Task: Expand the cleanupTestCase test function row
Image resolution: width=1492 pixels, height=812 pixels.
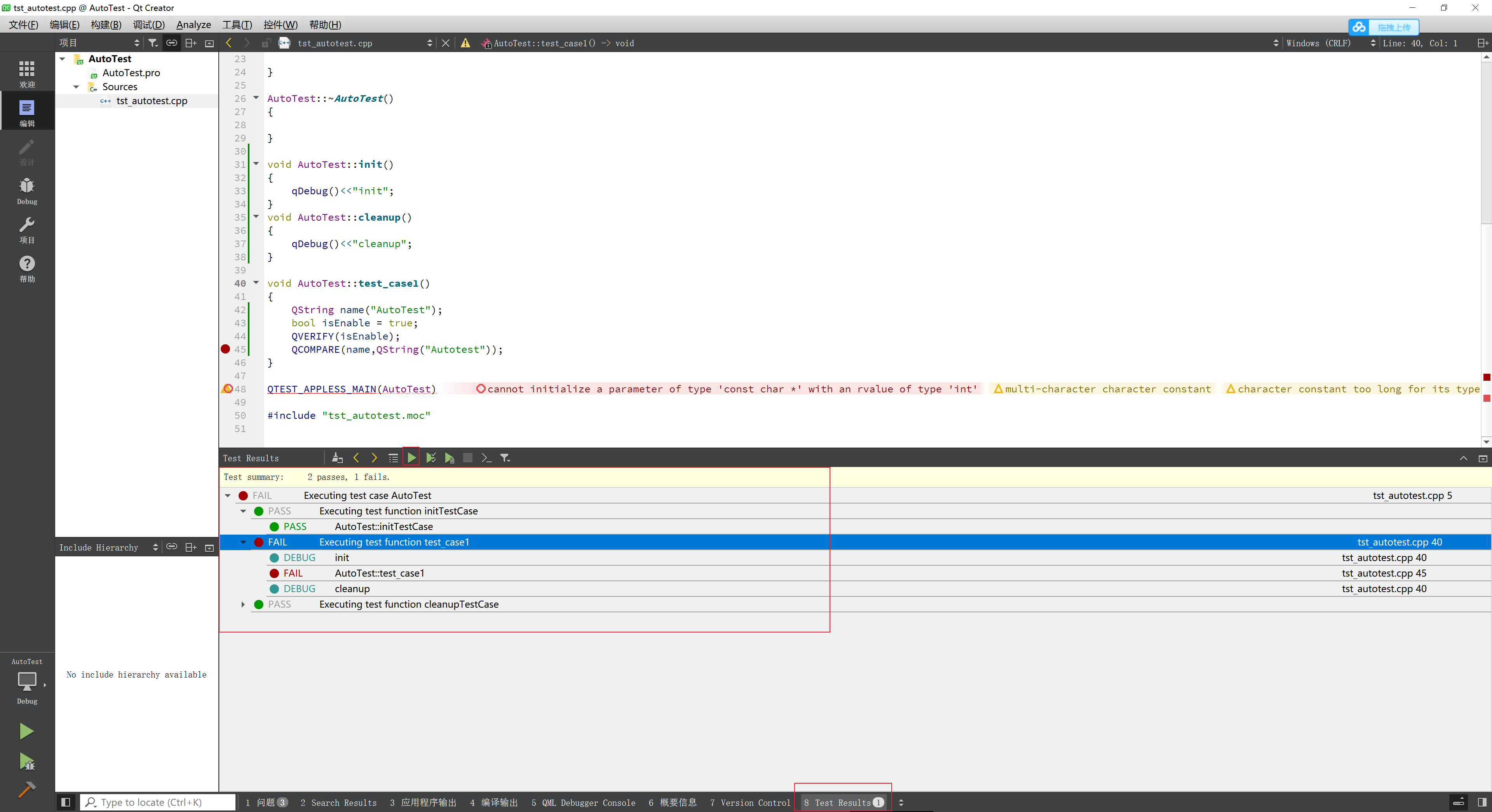Action: (243, 604)
